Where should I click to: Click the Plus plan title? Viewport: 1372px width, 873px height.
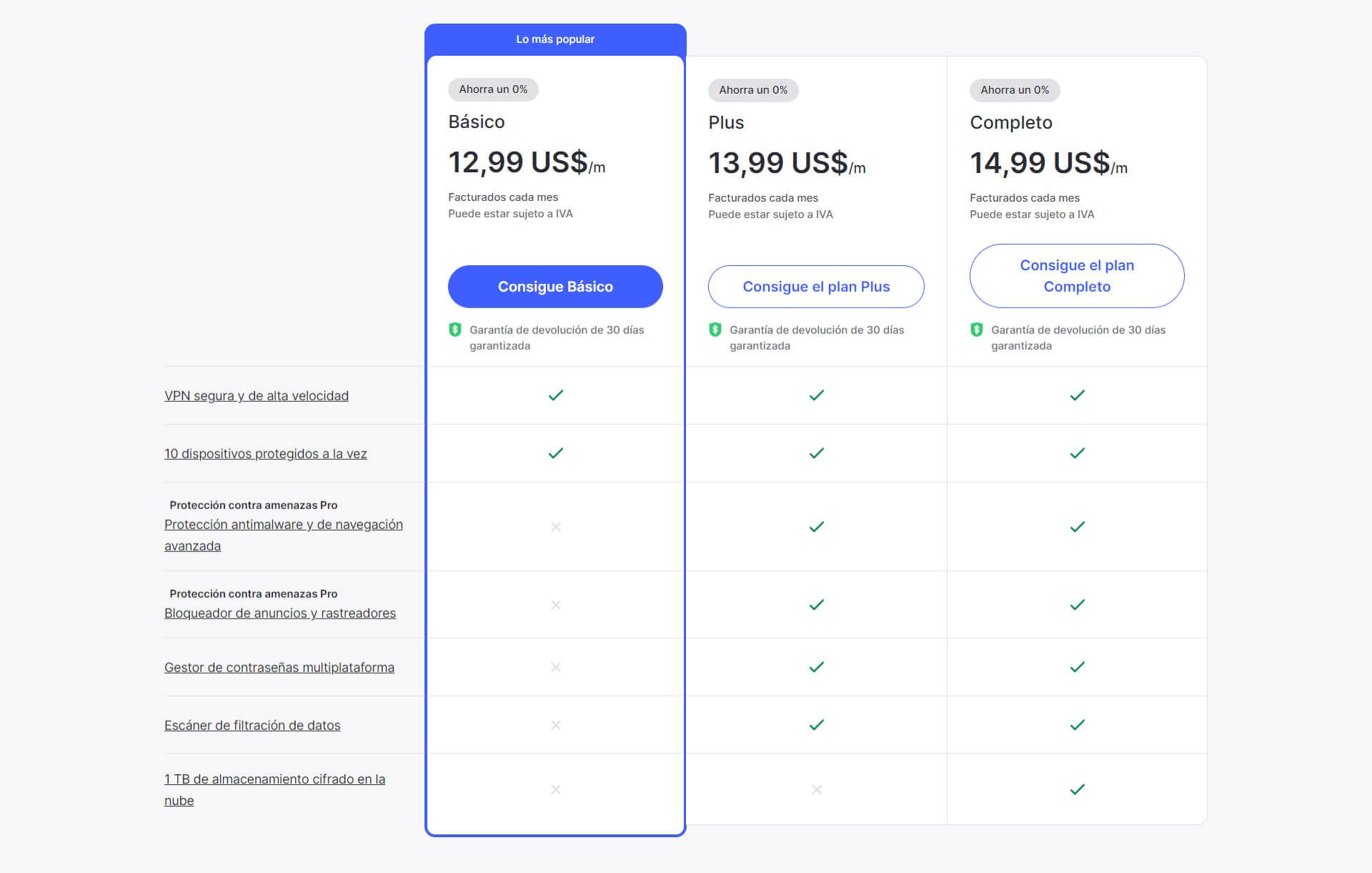click(x=726, y=122)
